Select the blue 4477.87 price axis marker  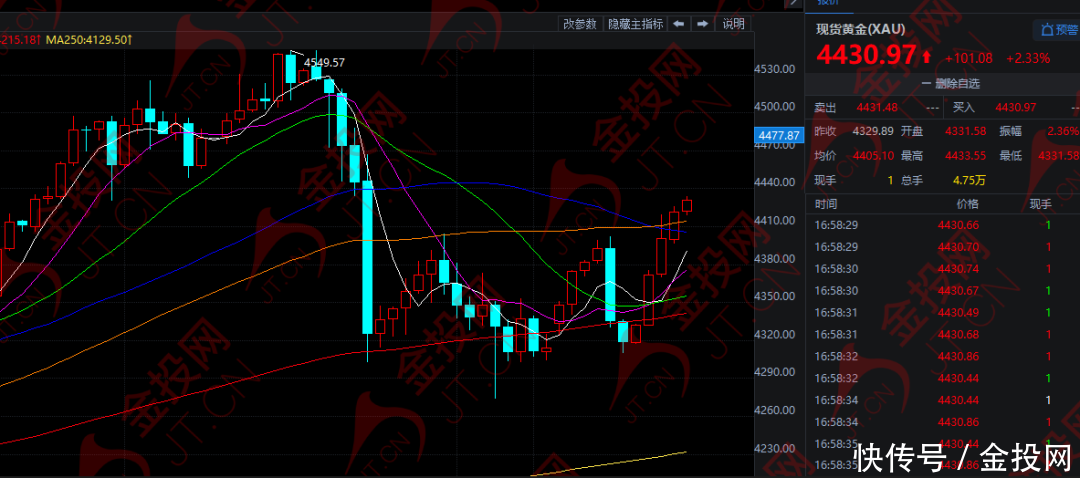(x=777, y=136)
